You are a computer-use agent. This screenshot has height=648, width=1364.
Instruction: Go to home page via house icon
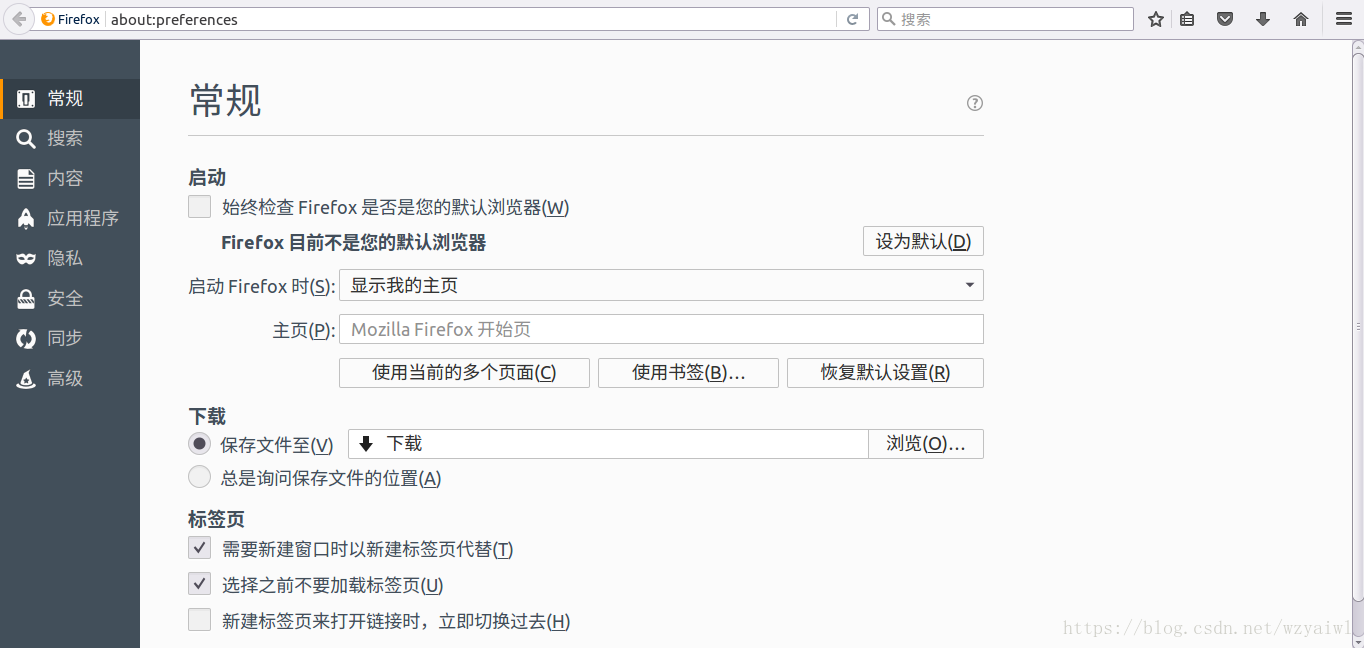(x=1301, y=19)
